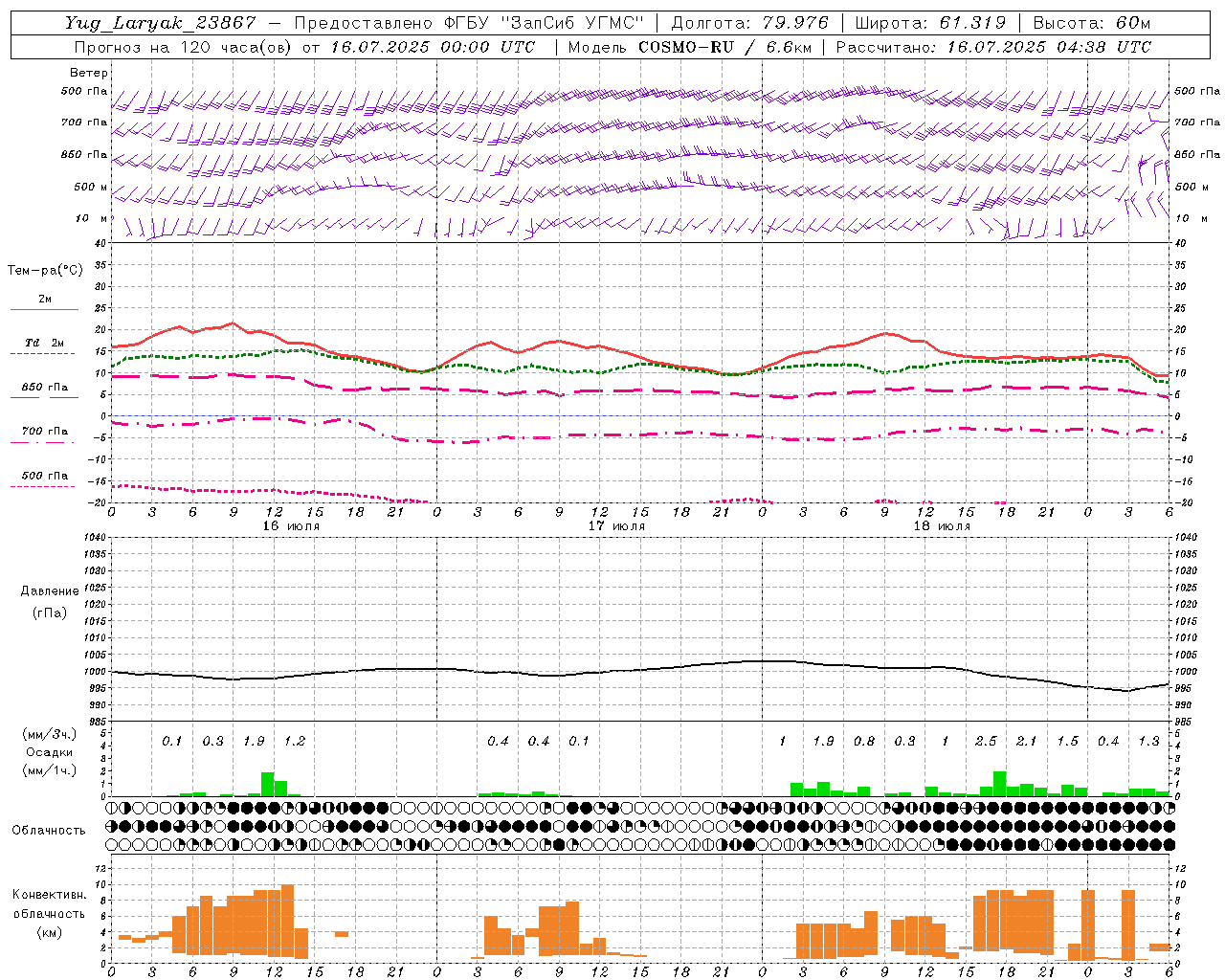Viewport: 1225px width, 980px height.
Task: Click the Тем-ра(°C) axis label
Action: click(45, 271)
